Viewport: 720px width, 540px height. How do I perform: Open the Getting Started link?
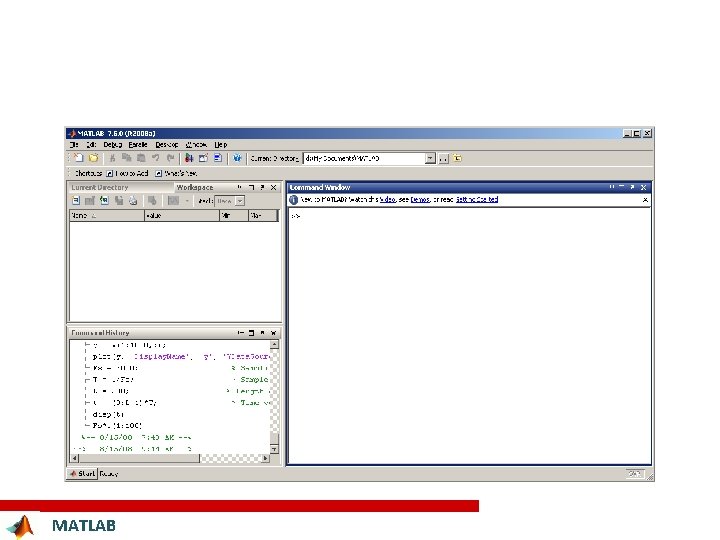(477, 200)
